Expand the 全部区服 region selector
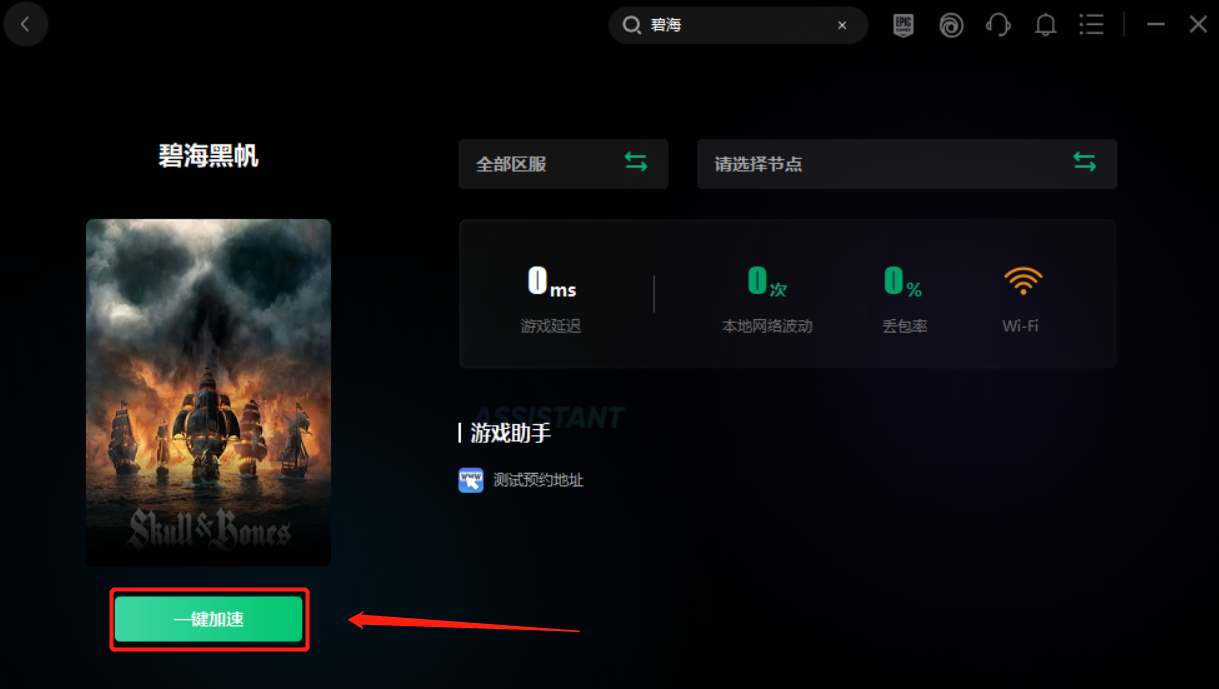1219x689 pixels. coord(563,164)
